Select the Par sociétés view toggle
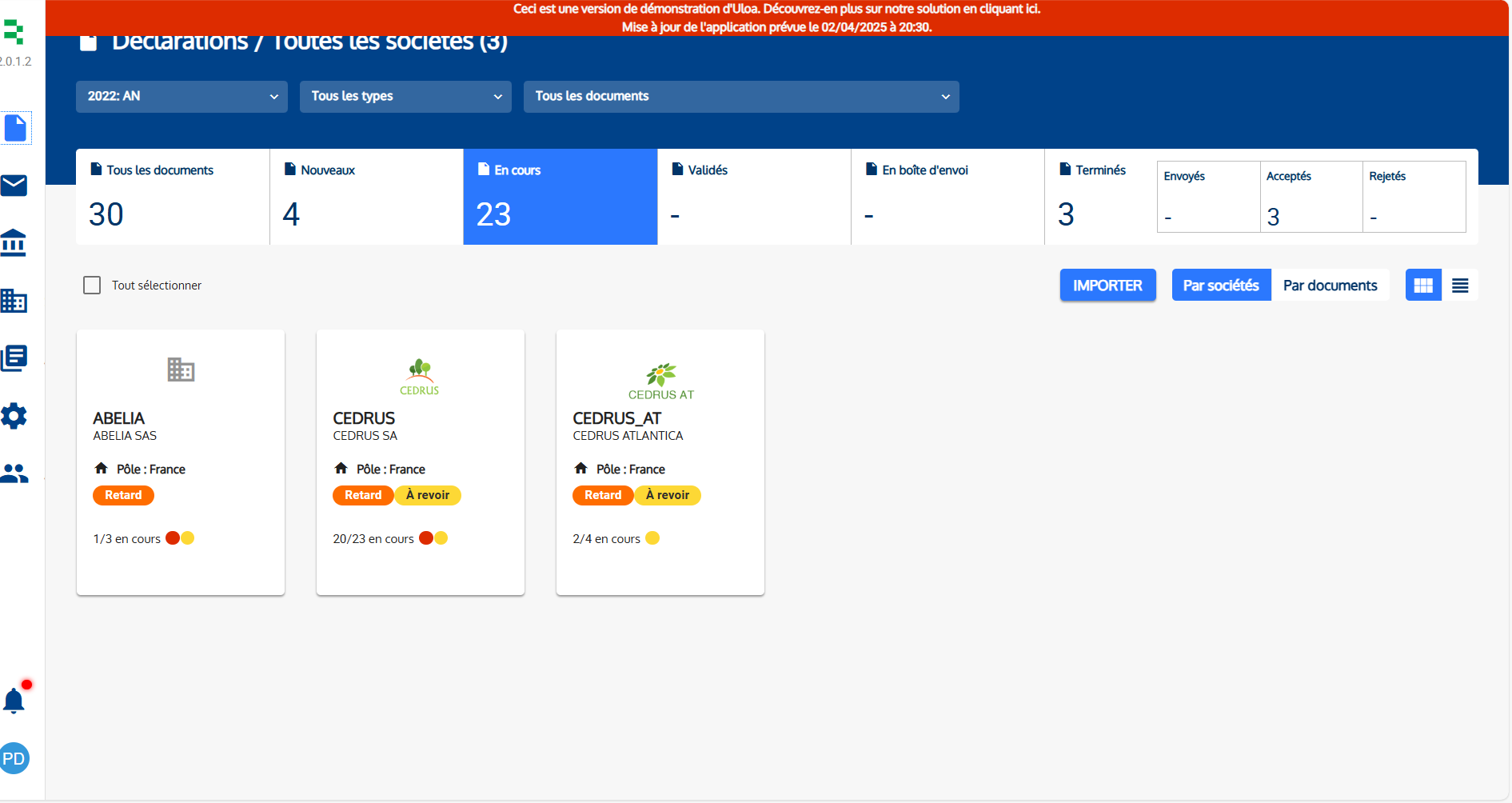Viewport: 1512px width, 803px height. coord(1221,286)
